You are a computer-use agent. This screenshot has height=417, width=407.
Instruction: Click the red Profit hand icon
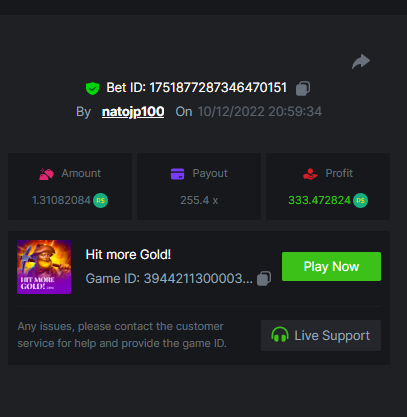point(310,174)
